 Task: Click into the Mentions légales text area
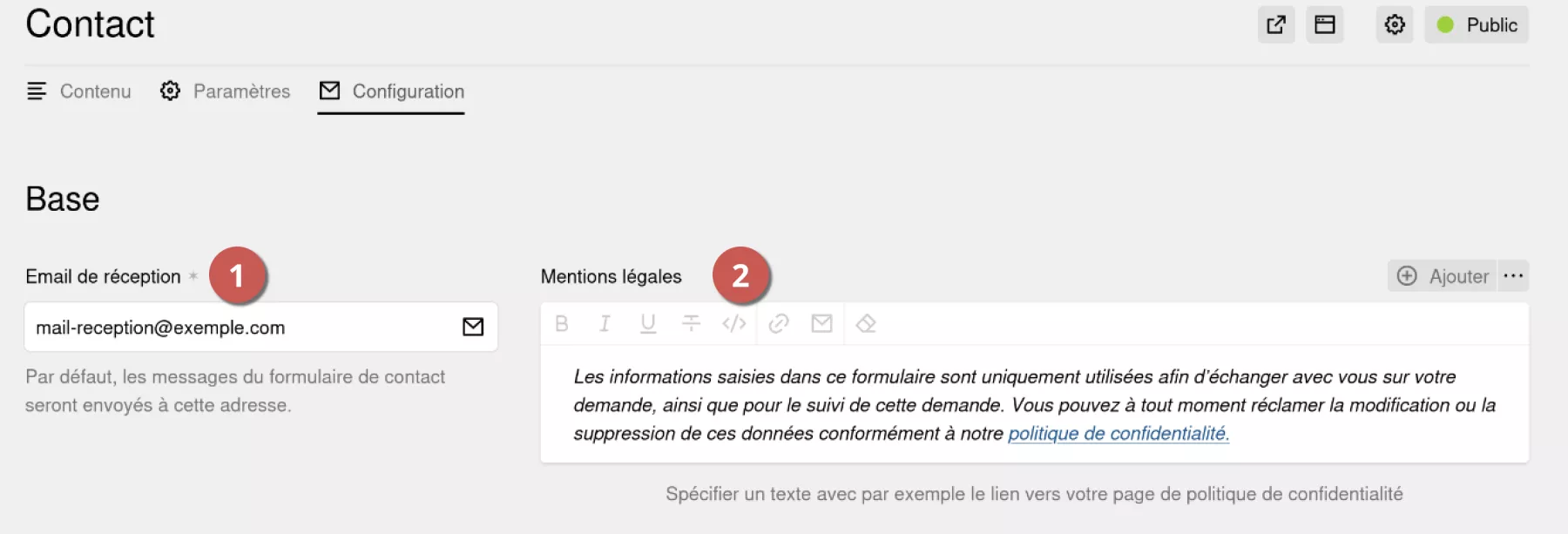click(x=1034, y=404)
